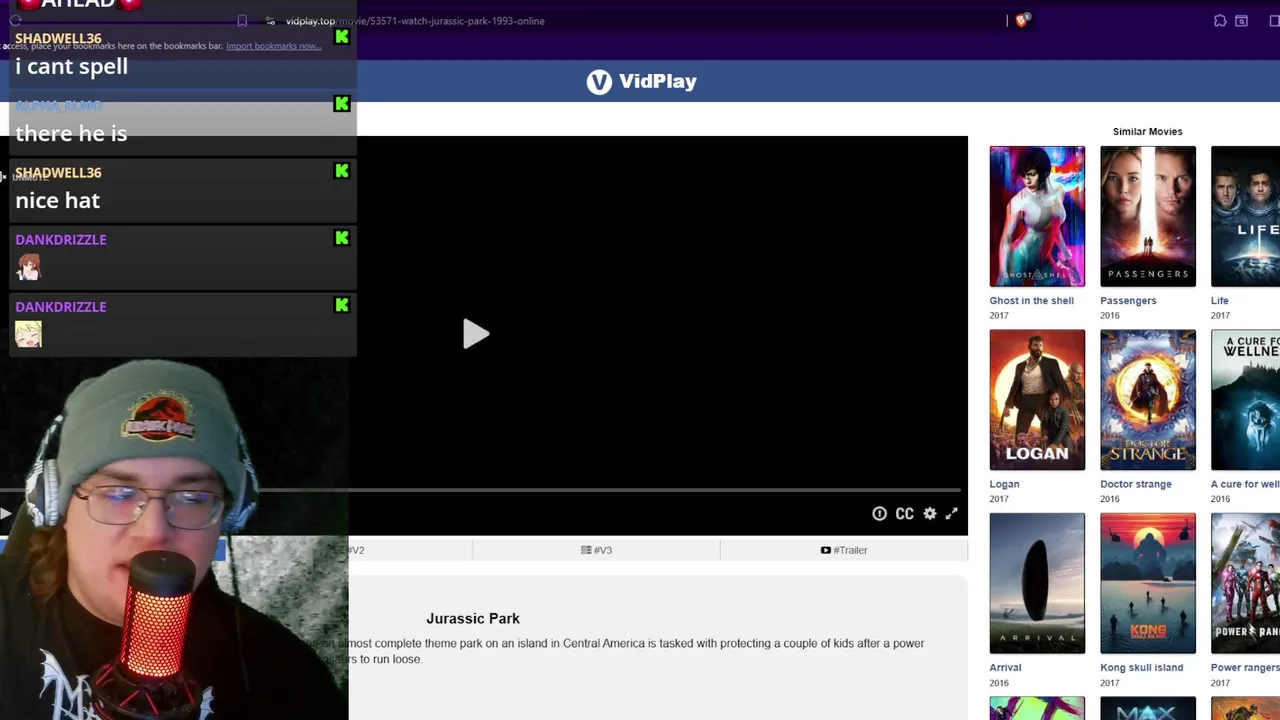Click the Doctor strange title link
Screen dimensions: 1280x720
coord(1136,484)
